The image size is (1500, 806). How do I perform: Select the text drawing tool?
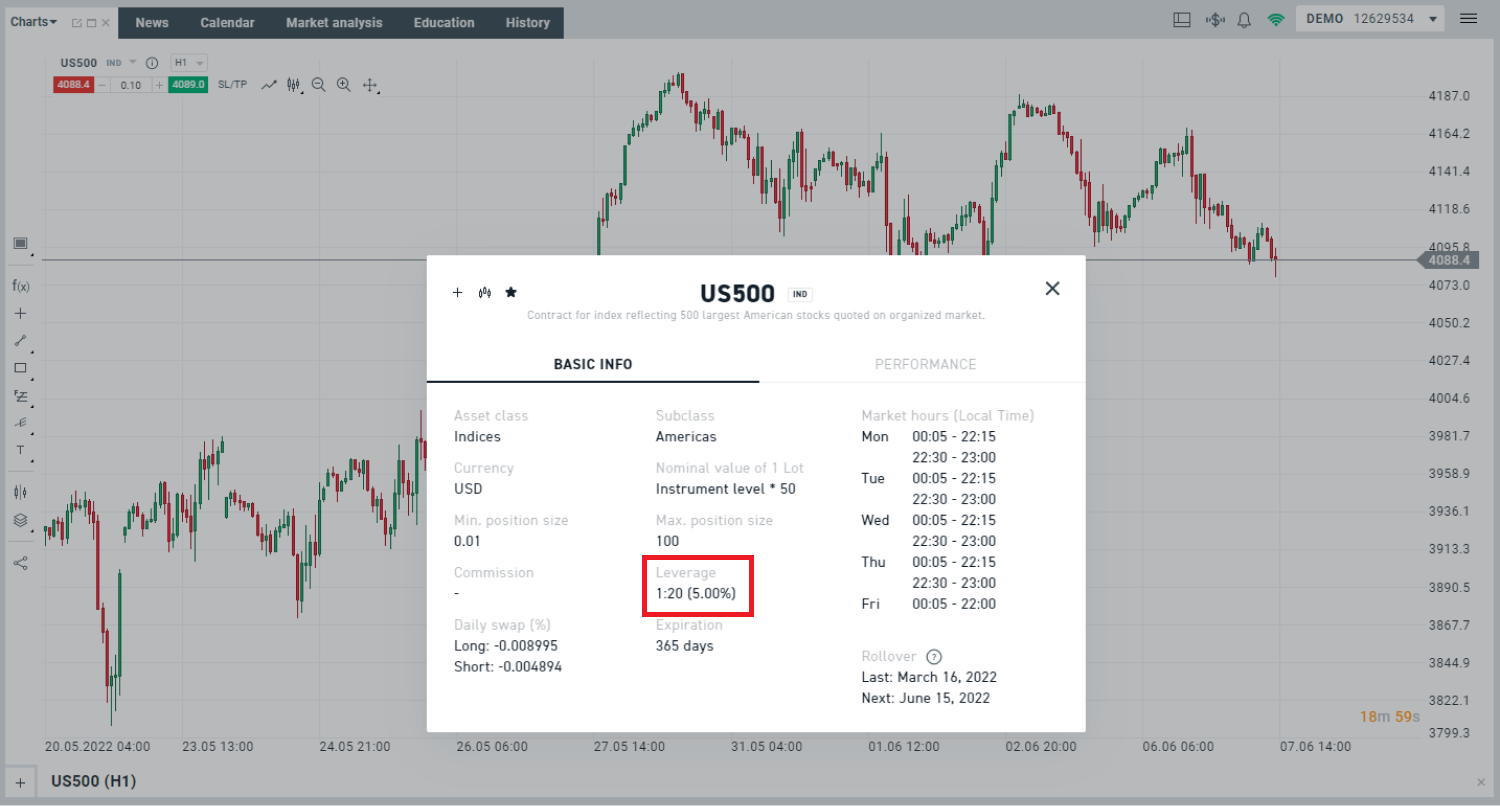point(20,450)
